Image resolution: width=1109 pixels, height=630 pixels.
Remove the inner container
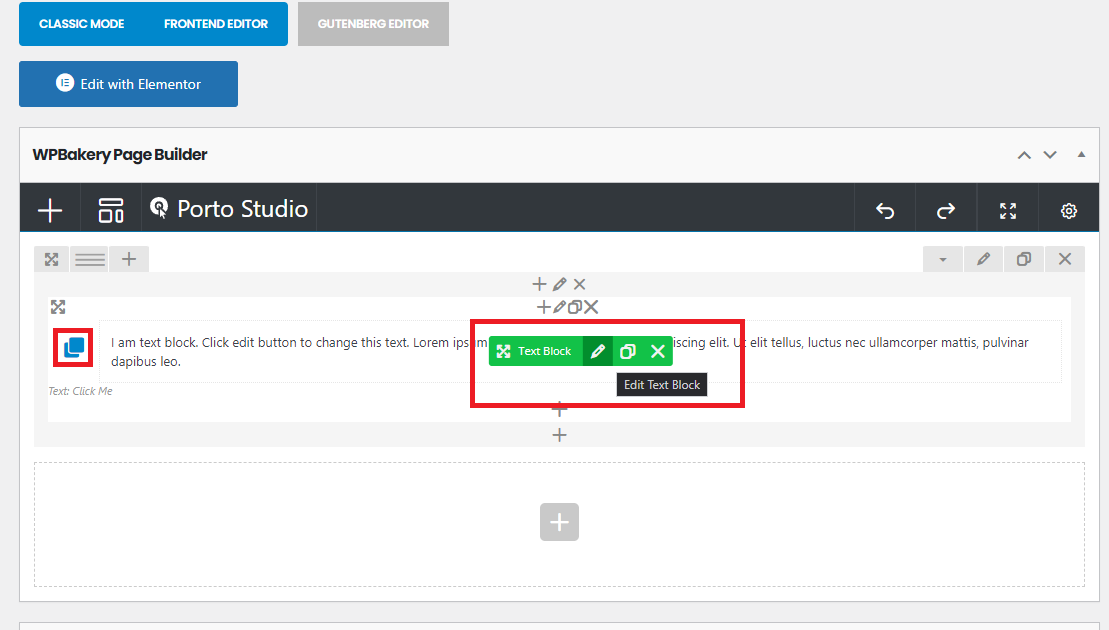pos(591,307)
